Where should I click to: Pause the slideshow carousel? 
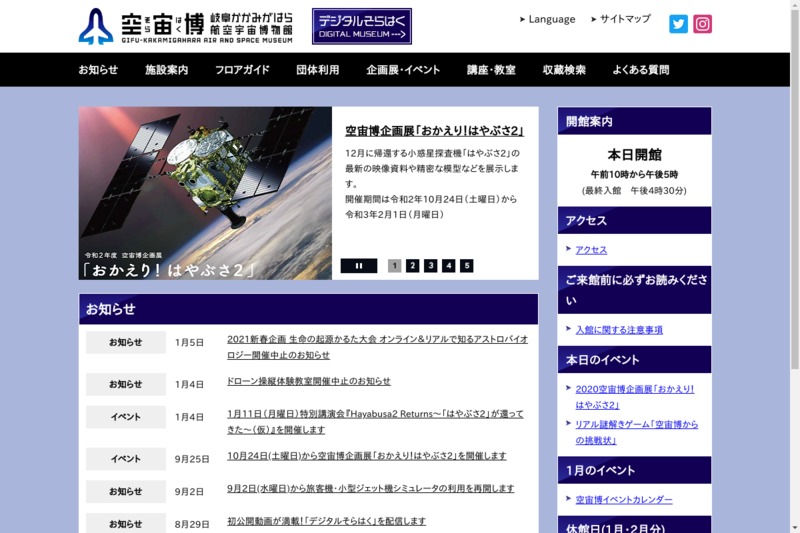tap(358, 266)
